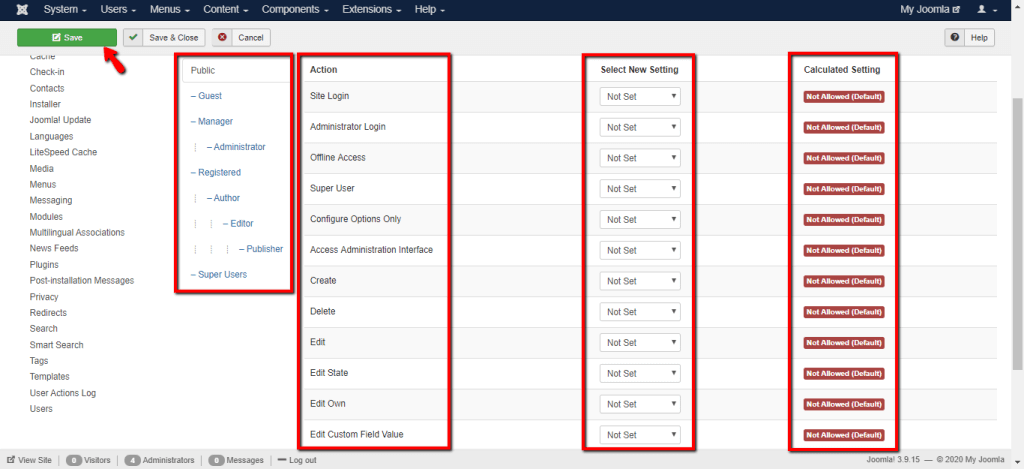
Task: Open Privacy in the sidebar
Action: click(44, 297)
